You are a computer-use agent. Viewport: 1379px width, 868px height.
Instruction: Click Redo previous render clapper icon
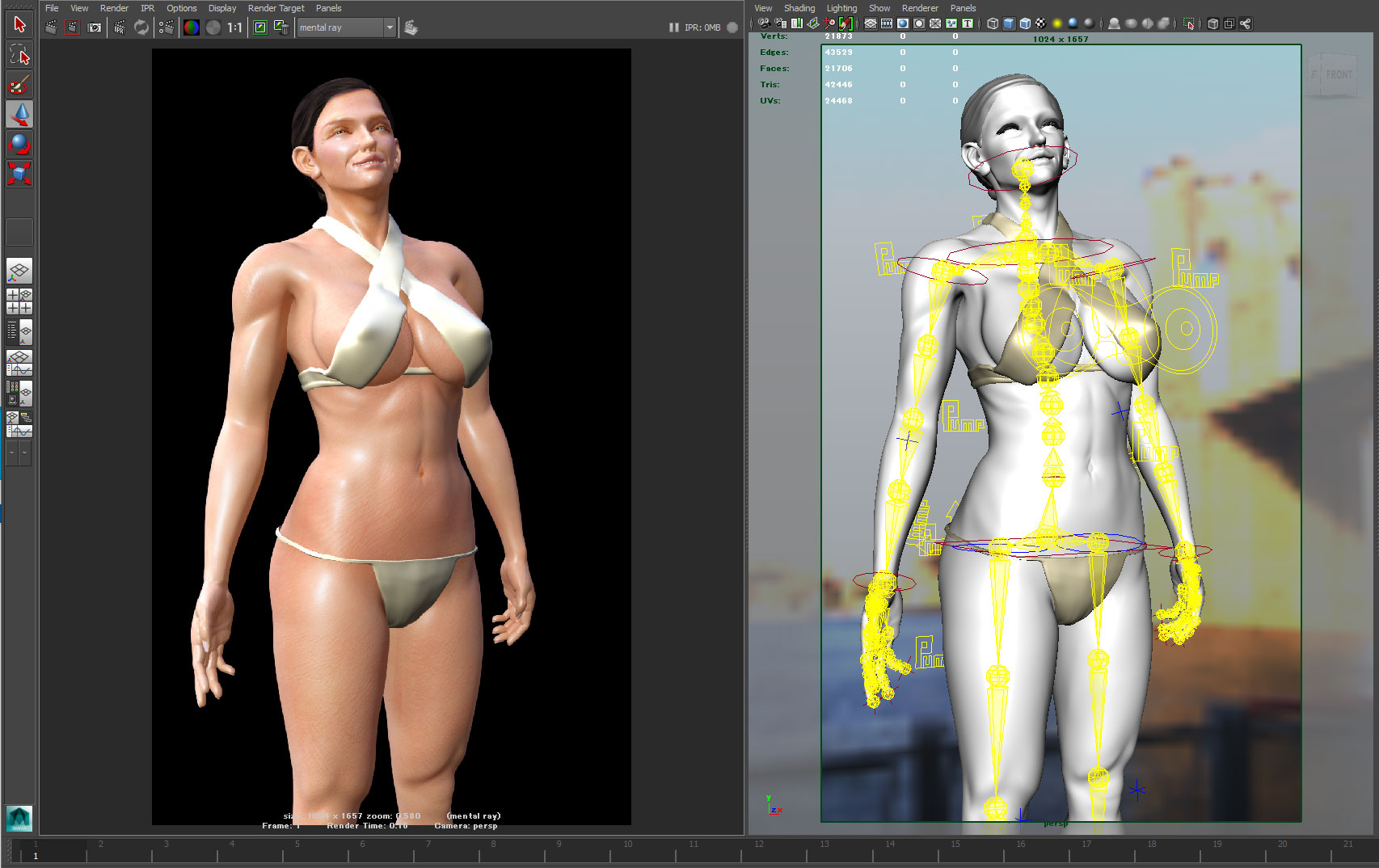coord(51,27)
